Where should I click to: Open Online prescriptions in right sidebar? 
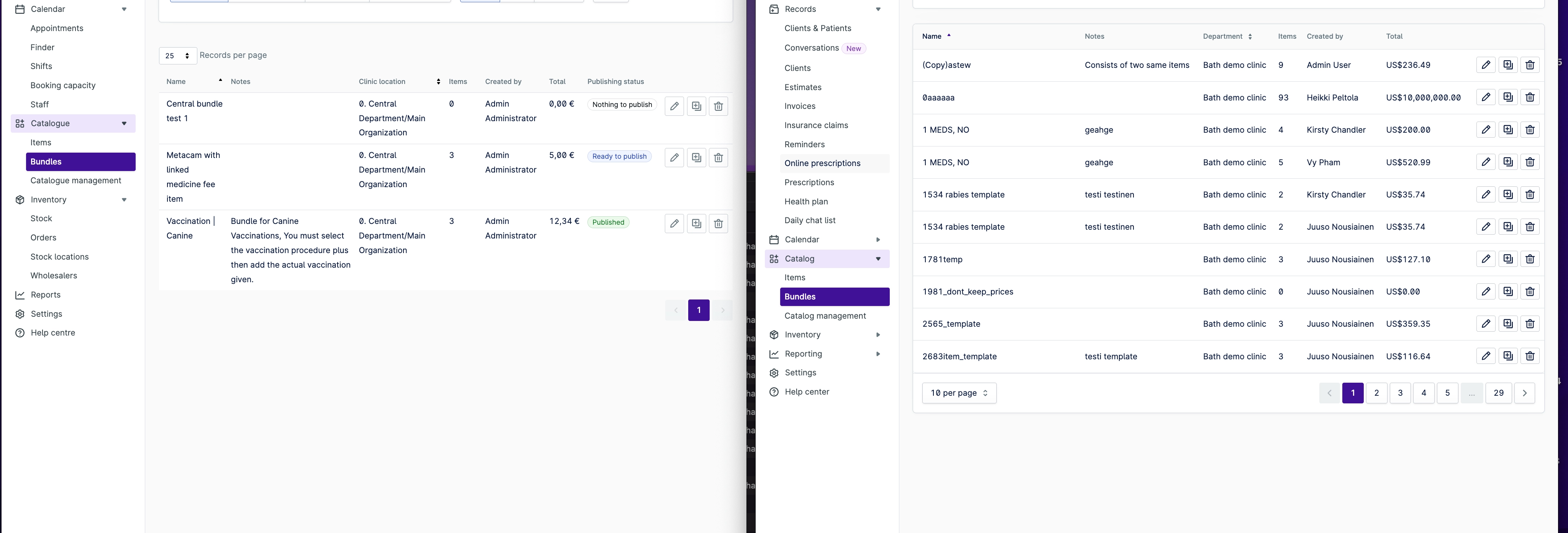pyautogui.click(x=822, y=163)
